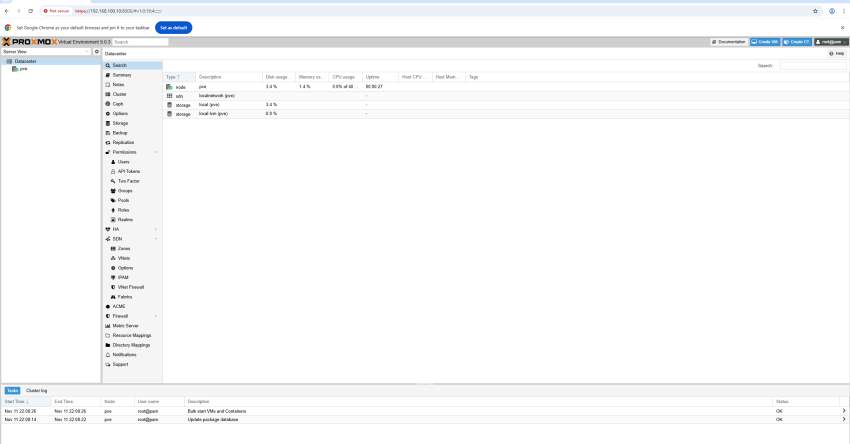Image resolution: width=850 pixels, height=444 pixels.
Task: Click the Support comments icon
Action: (x=108, y=364)
